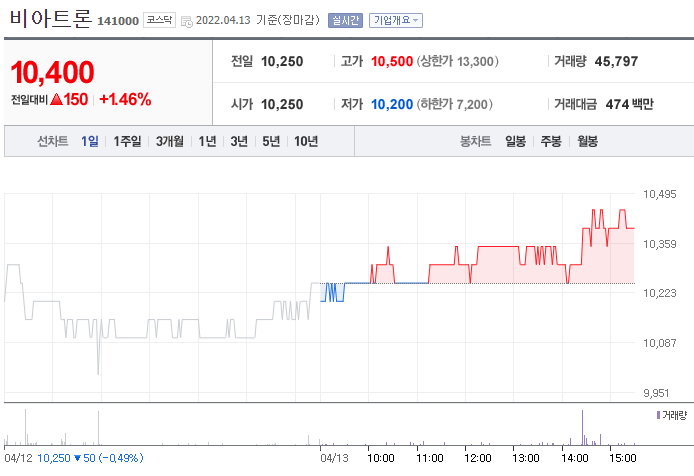Click the 04/12 previous day label

[x=18, y=458]
